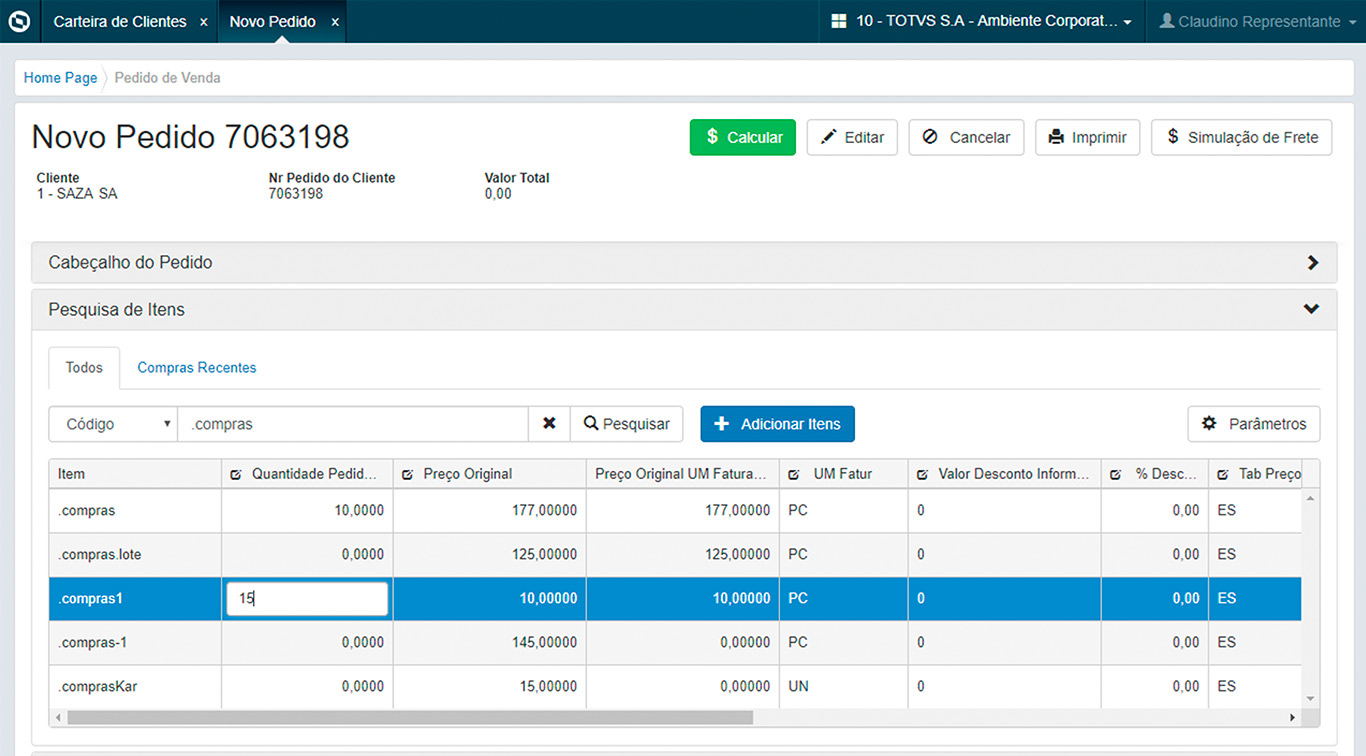Screen dimensions: 1366x756
Task: Click the horizontal scrollbar of the items grid
Action: (410, 717)
